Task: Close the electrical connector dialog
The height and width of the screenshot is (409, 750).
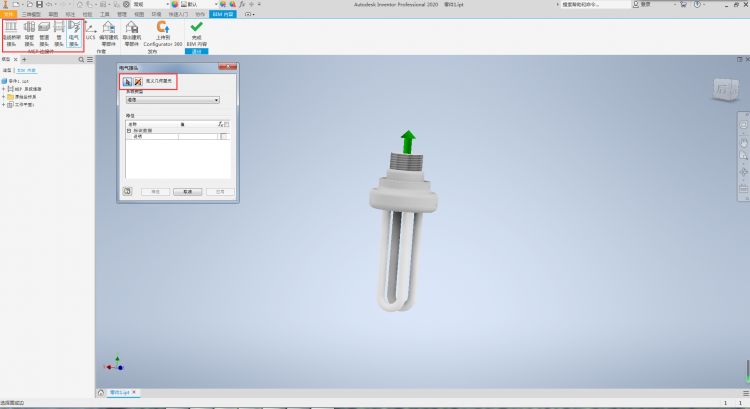Action: (228, 67)
